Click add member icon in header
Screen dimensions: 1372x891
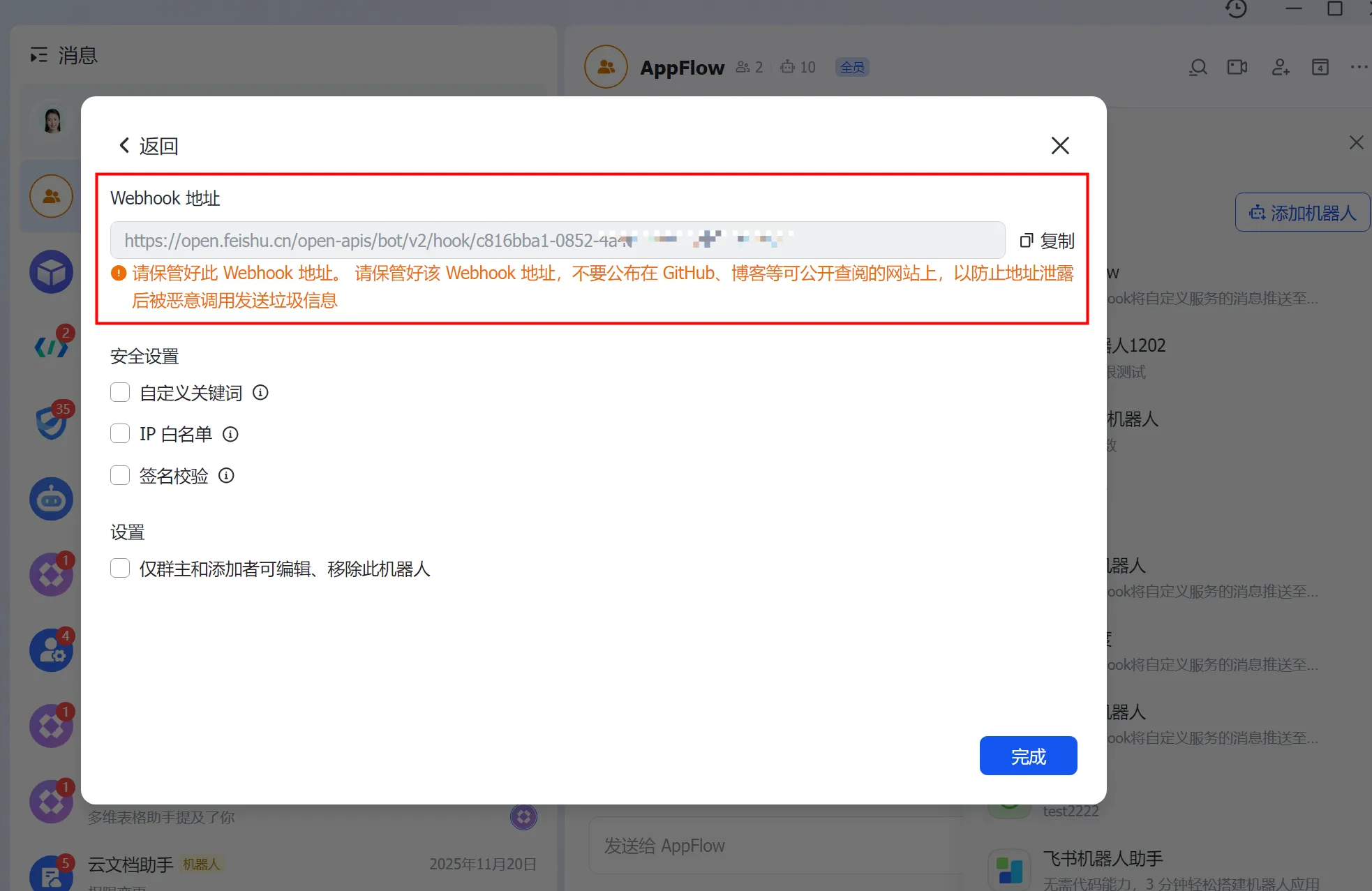click(1280, 68)
